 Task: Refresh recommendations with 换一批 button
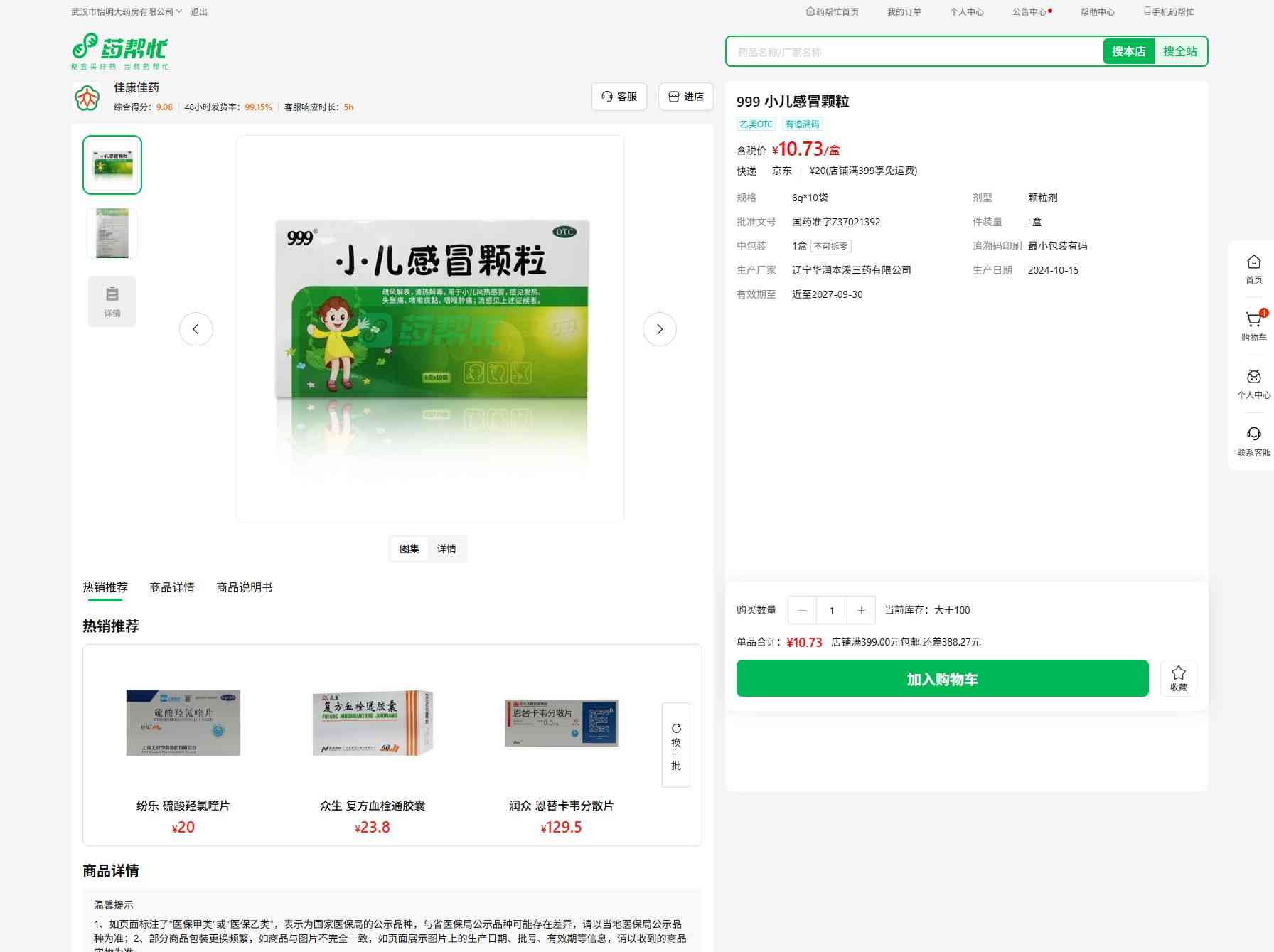[x=675, y=744]
